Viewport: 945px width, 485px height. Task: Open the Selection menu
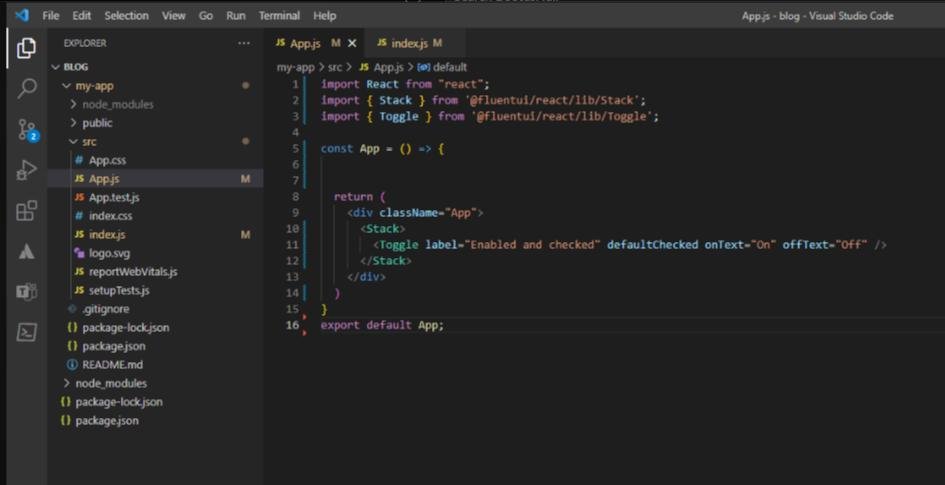pos(126,16)
